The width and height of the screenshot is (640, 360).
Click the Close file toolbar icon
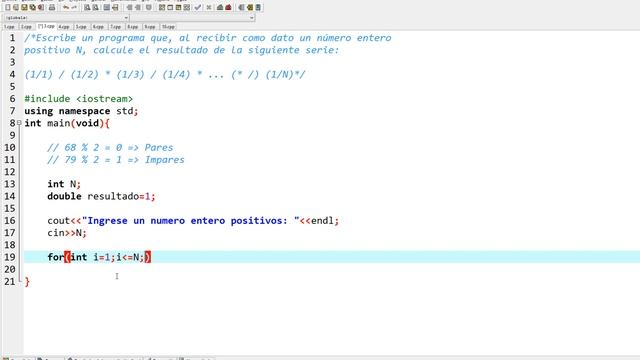[40, 7]
